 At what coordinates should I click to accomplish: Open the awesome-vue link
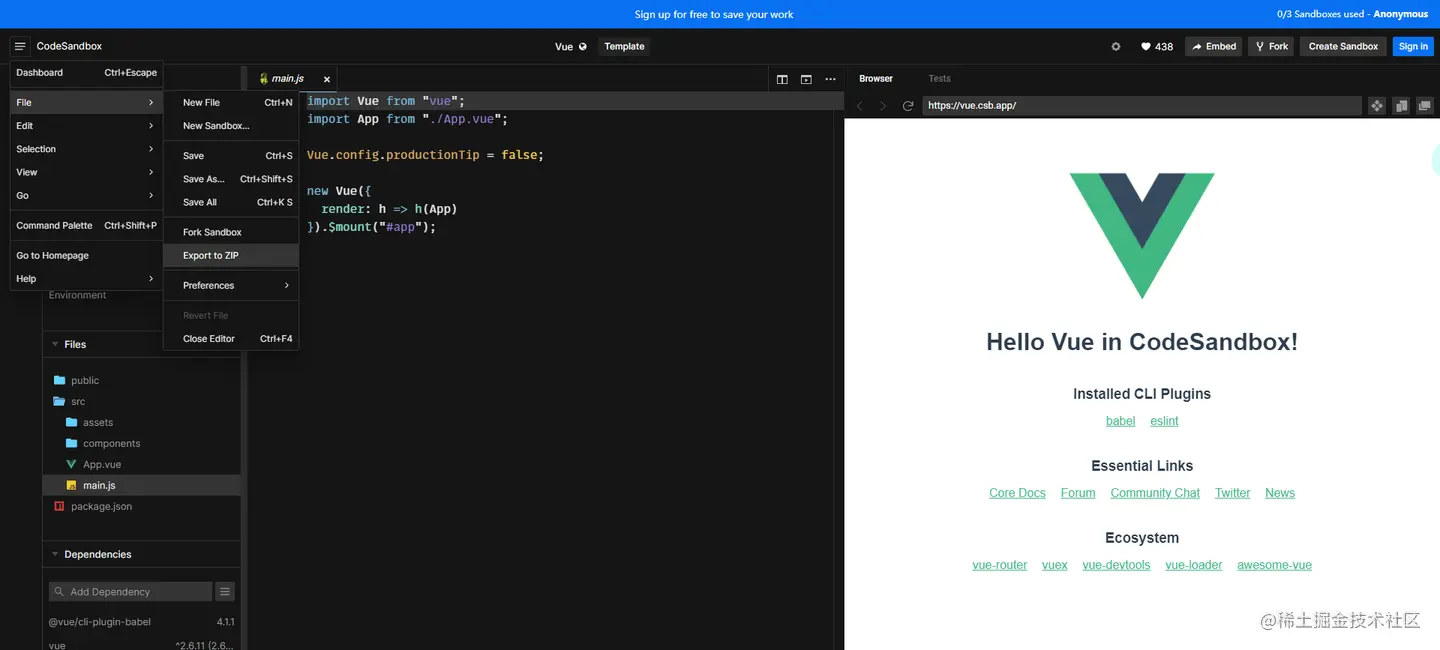tap(1274, 565)
